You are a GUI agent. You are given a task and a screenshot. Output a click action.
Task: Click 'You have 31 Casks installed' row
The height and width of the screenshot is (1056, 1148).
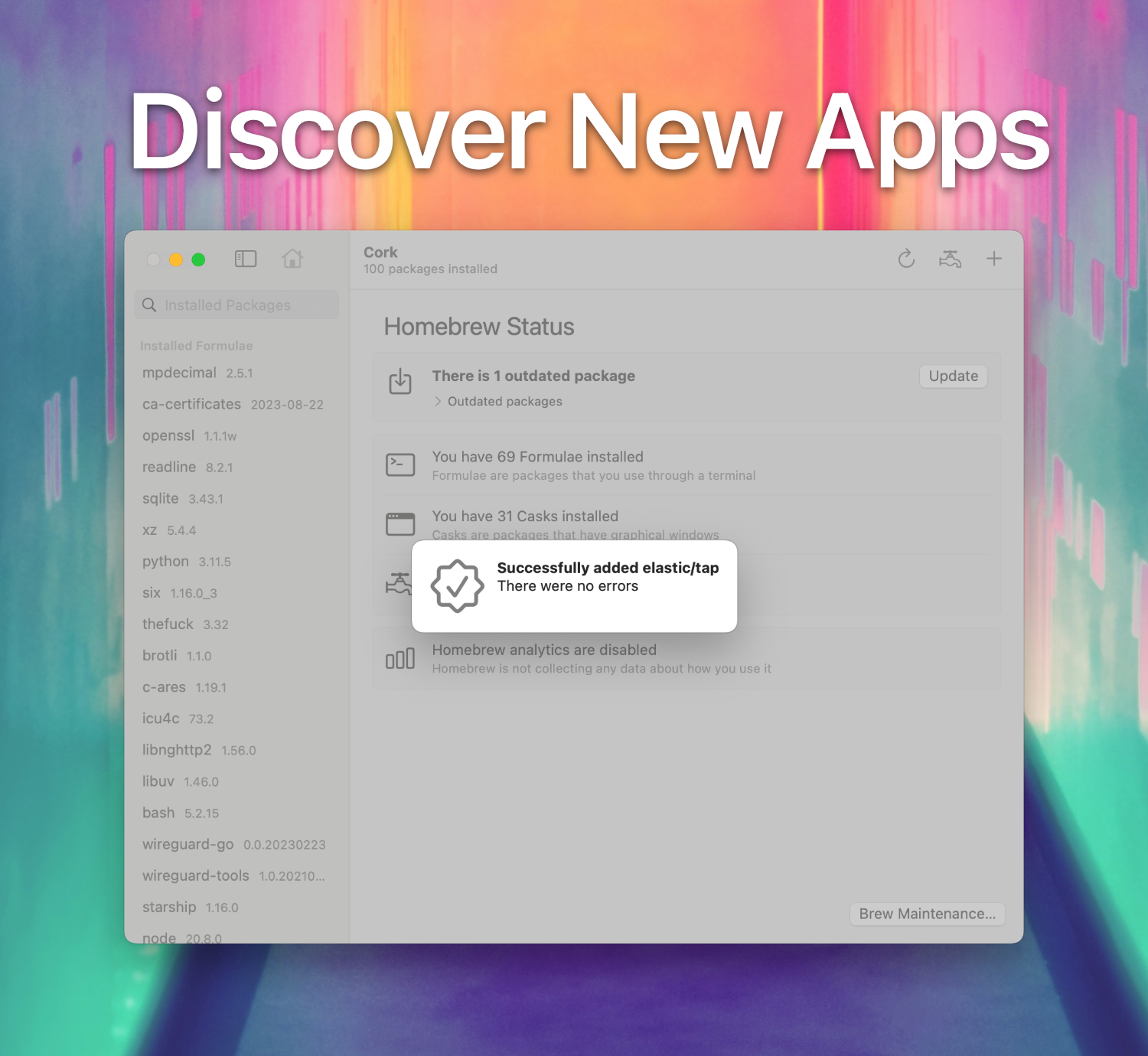687,525
